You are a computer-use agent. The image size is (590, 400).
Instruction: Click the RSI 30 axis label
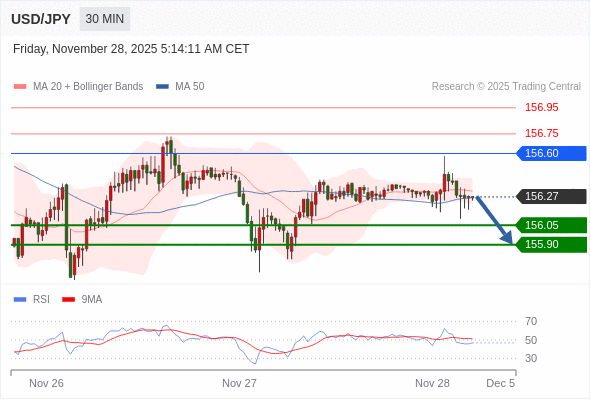click(531, 358)
